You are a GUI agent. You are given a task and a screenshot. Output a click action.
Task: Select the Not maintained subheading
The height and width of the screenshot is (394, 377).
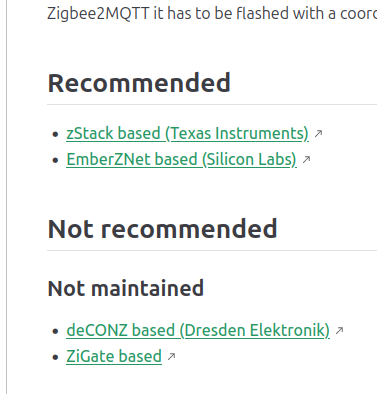[126, 288]
